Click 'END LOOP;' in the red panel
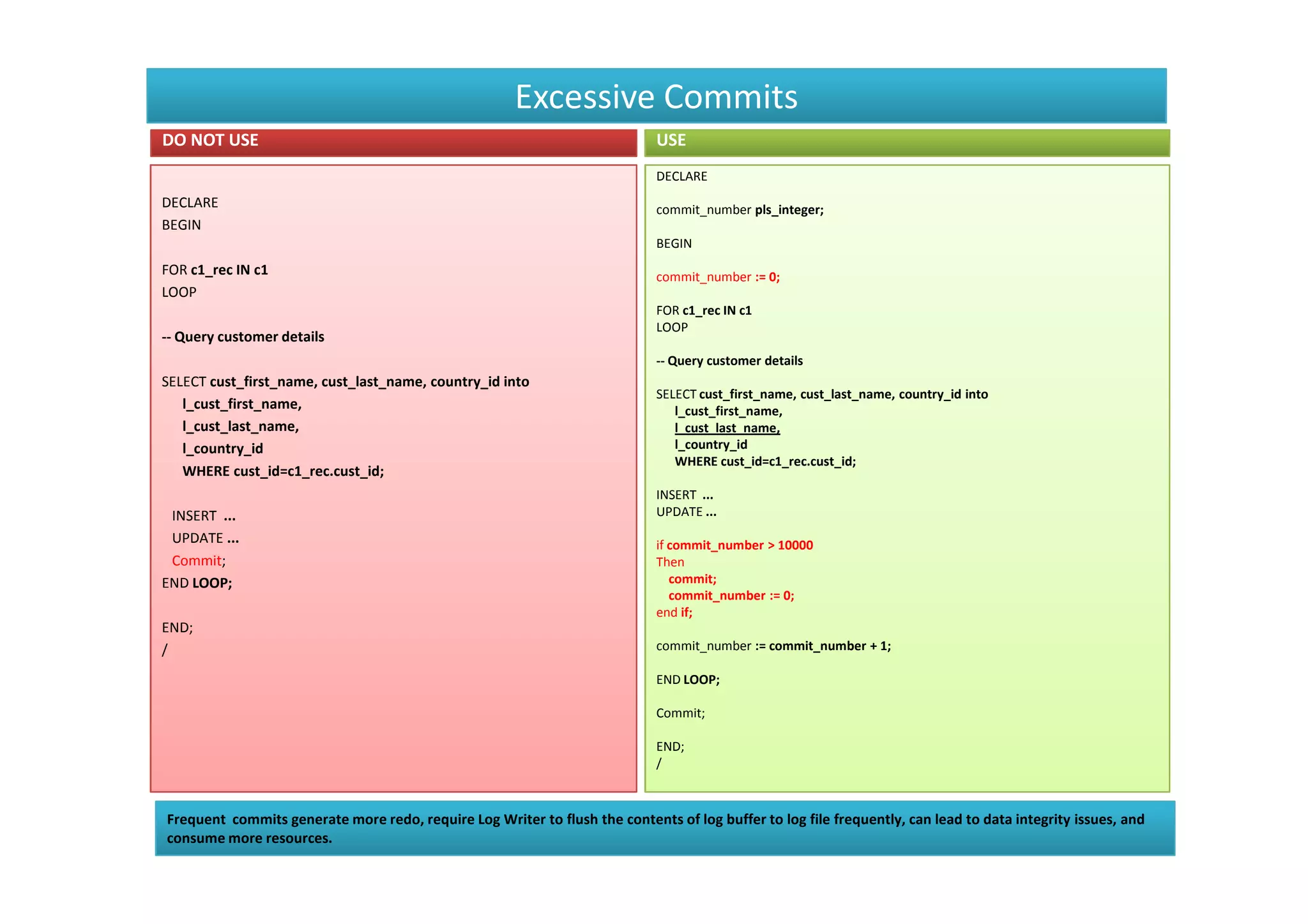 (x=197, y=583)
